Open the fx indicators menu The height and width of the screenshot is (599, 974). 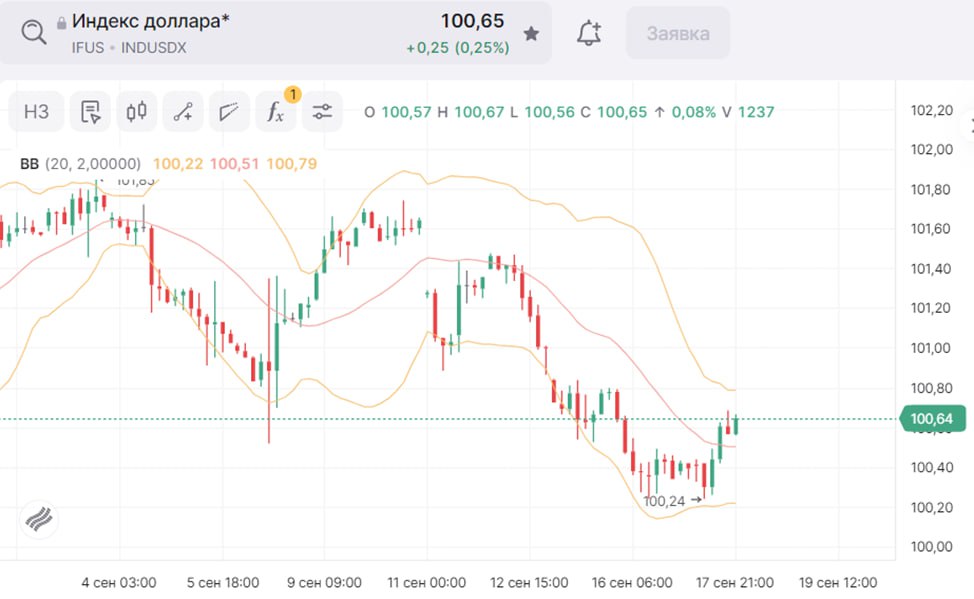pyautogui.click(x=275, y=112)
